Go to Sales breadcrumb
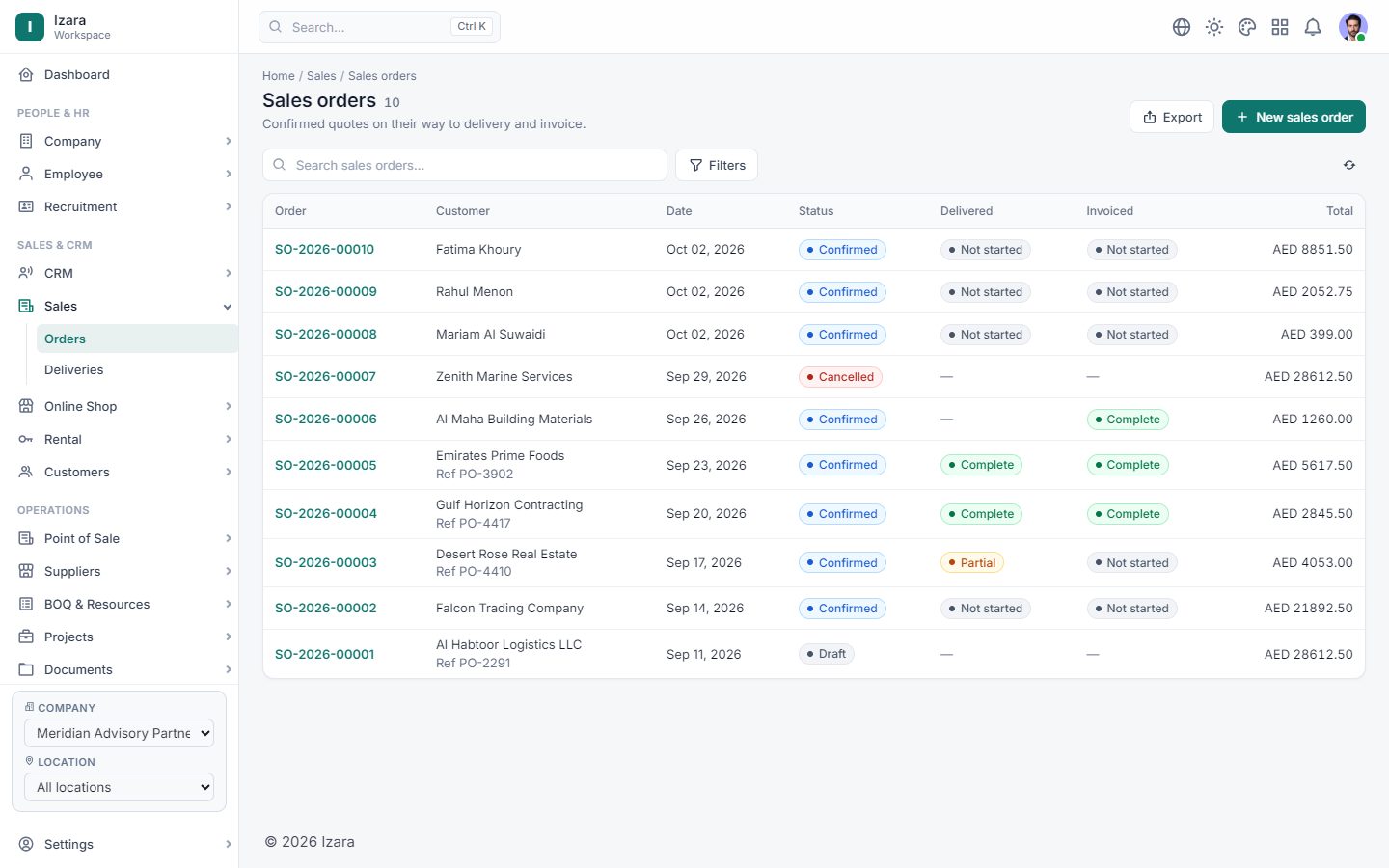Screen dimensions: 1389x868 321,76
